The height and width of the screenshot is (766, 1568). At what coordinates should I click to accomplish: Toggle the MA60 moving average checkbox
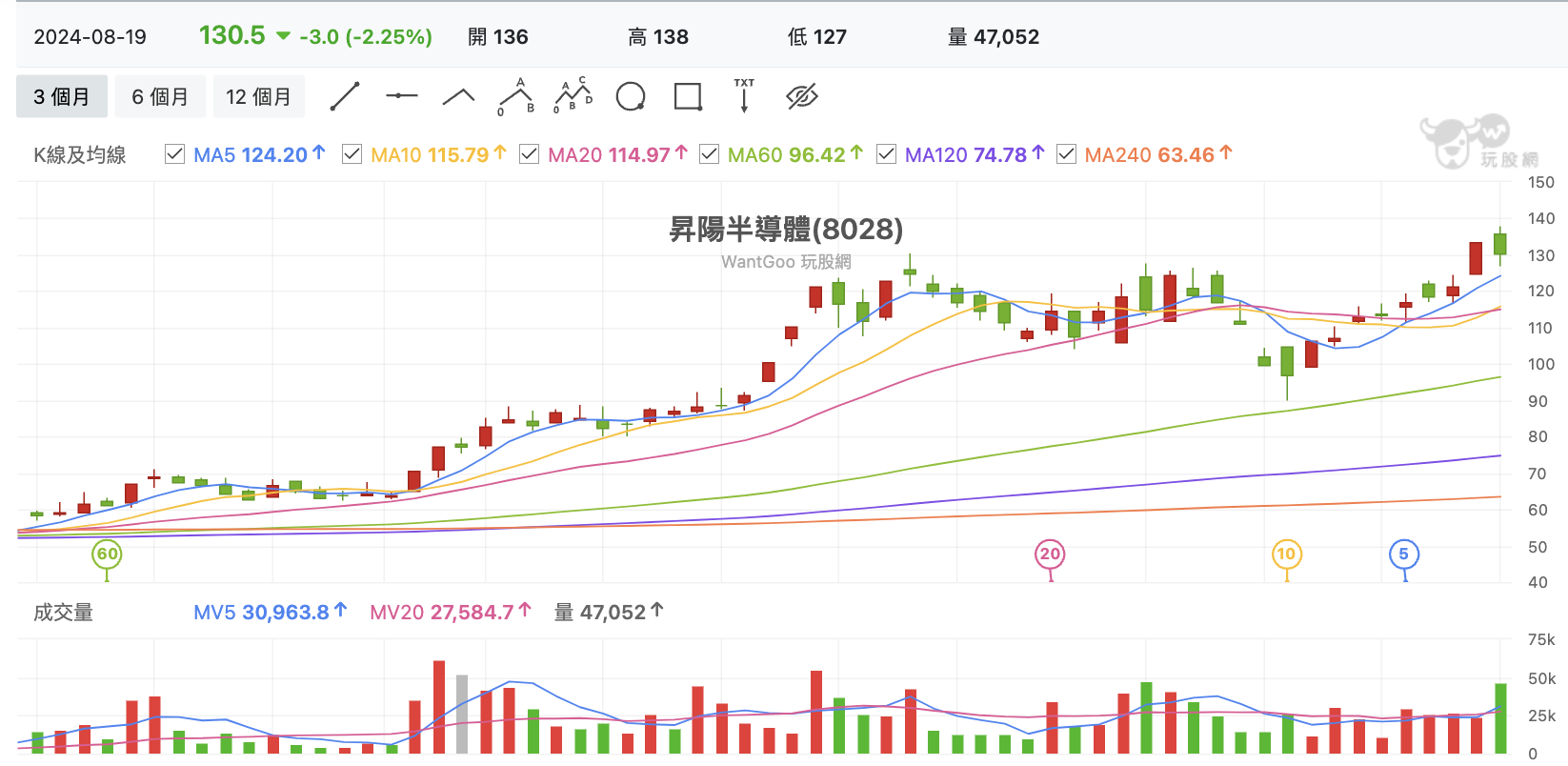(x=709, y=153)
